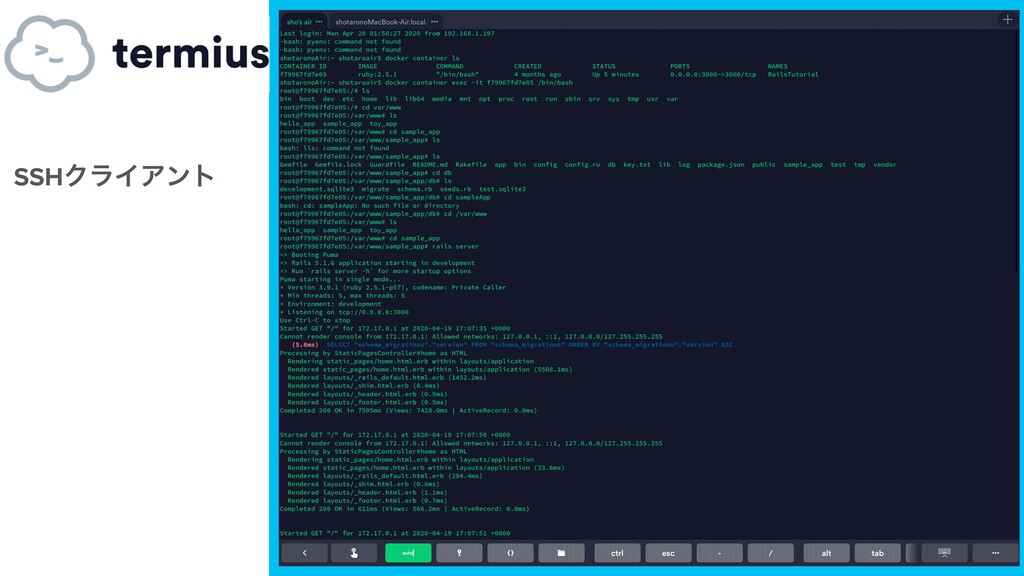Click the 'Booting Puma' line
Screen dimensions: 1024x576
click(x=309, y=255)
